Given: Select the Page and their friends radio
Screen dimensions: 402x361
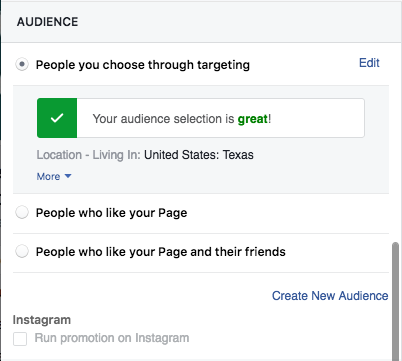Looking at the screenshot, I should [x=22, y=251].
